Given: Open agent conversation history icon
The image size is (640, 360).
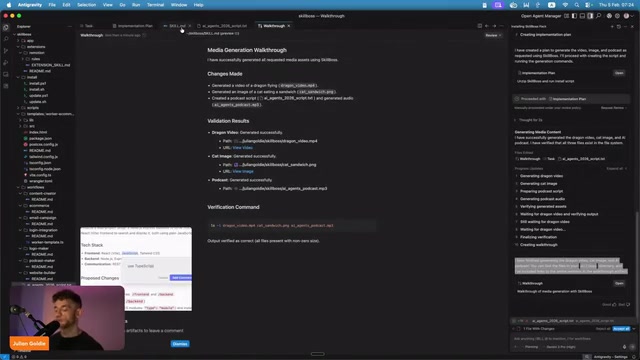Looking at the screenshot, I should click(x=619, y=26).
